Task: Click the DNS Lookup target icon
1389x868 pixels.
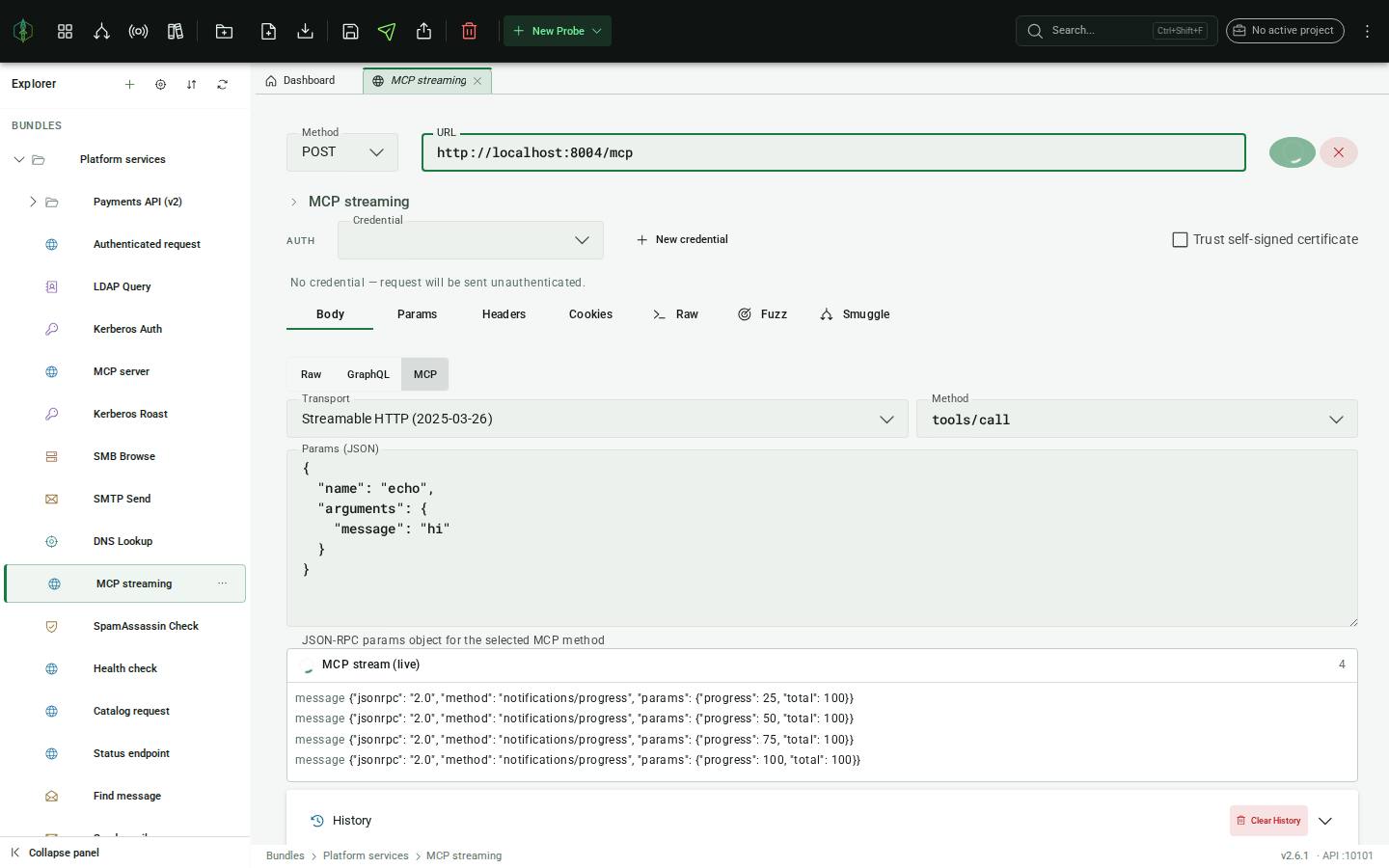Action: [52, 541]
